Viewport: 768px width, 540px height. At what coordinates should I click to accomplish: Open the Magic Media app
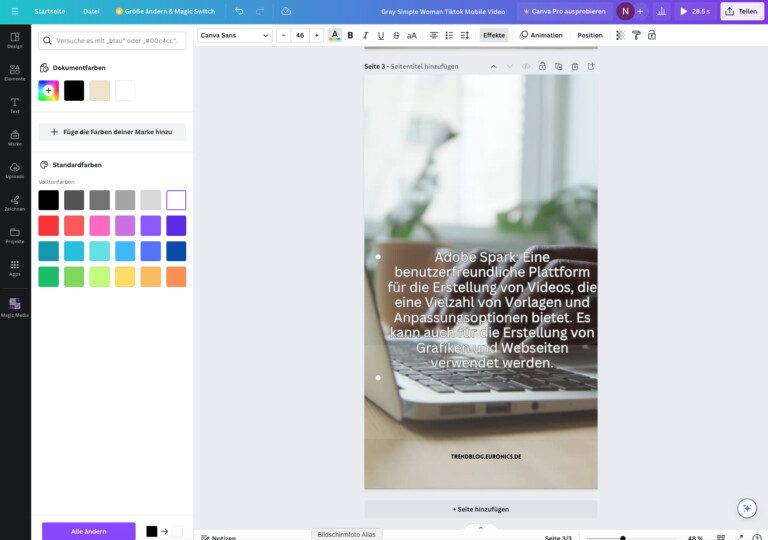point(15,307)
